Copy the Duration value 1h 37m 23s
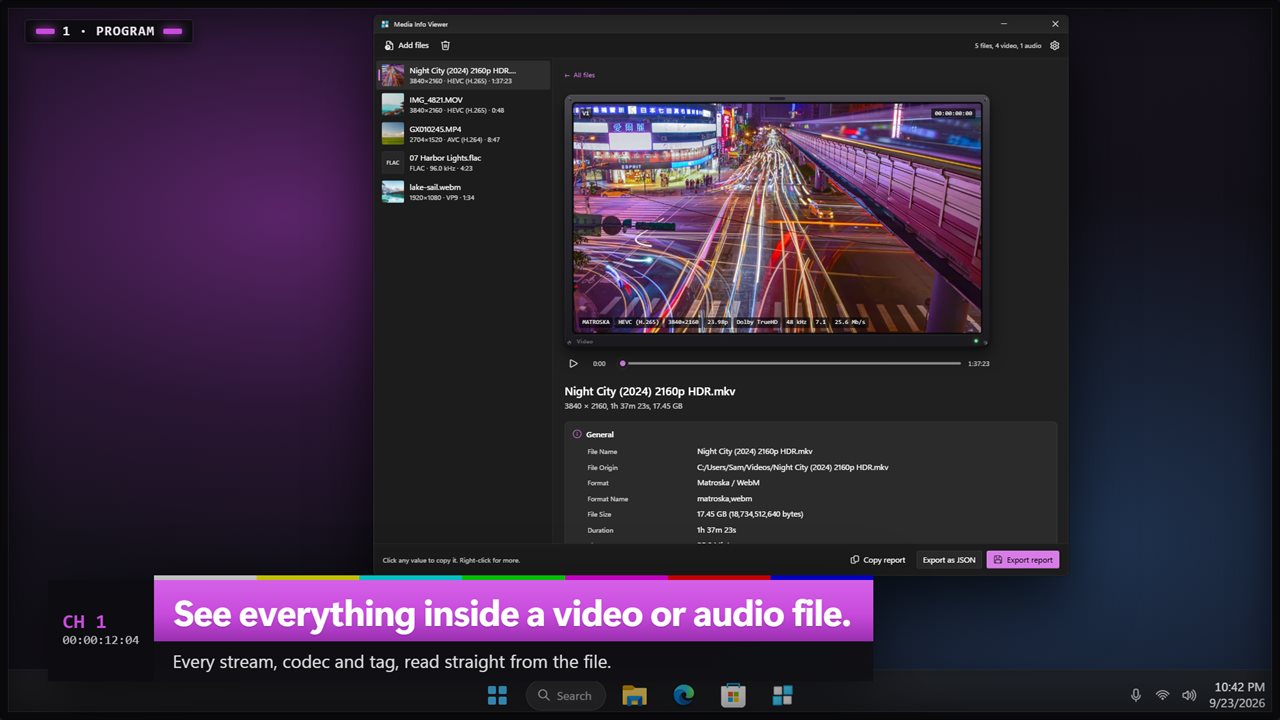 click(717, 530)
